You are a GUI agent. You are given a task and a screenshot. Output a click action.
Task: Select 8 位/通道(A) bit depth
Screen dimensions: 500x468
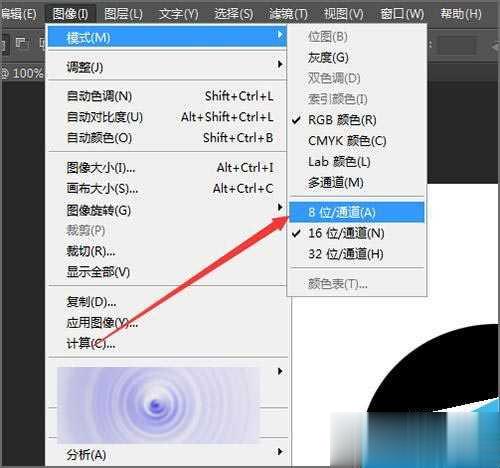pyautogui.click(x=357, y=212)
